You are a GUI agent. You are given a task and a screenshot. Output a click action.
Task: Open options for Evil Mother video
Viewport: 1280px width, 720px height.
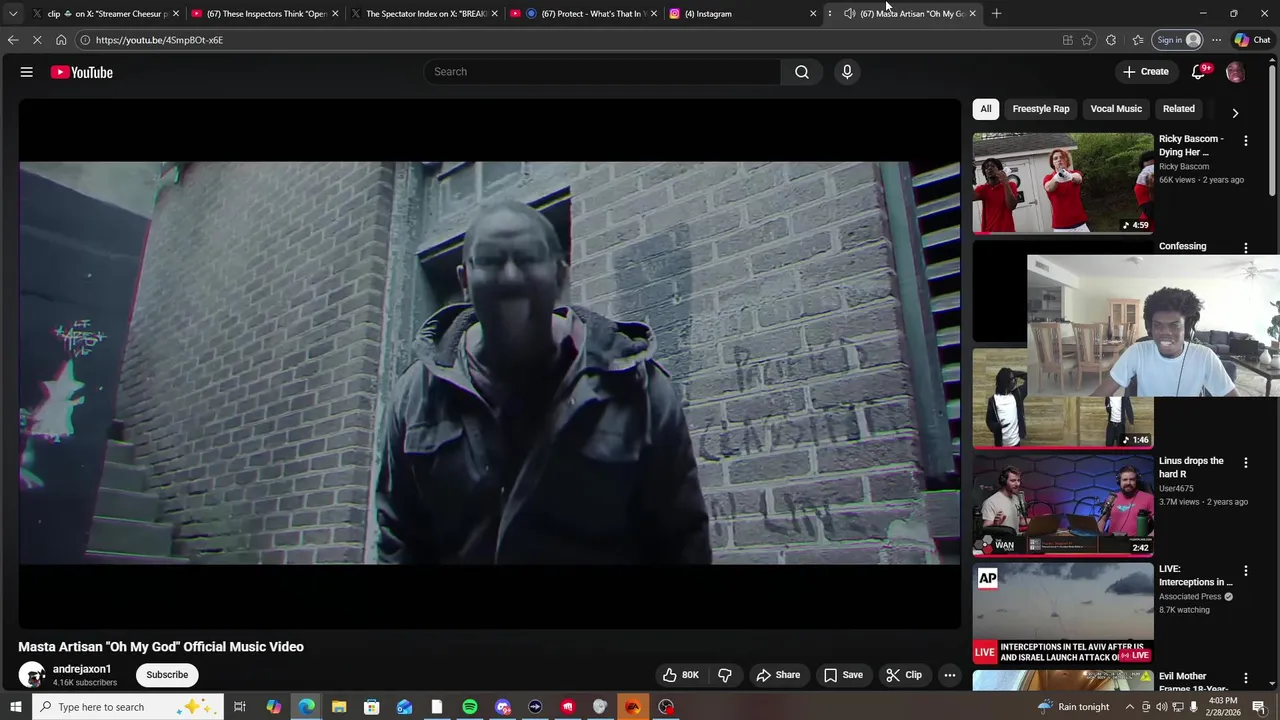point(1246,678)
